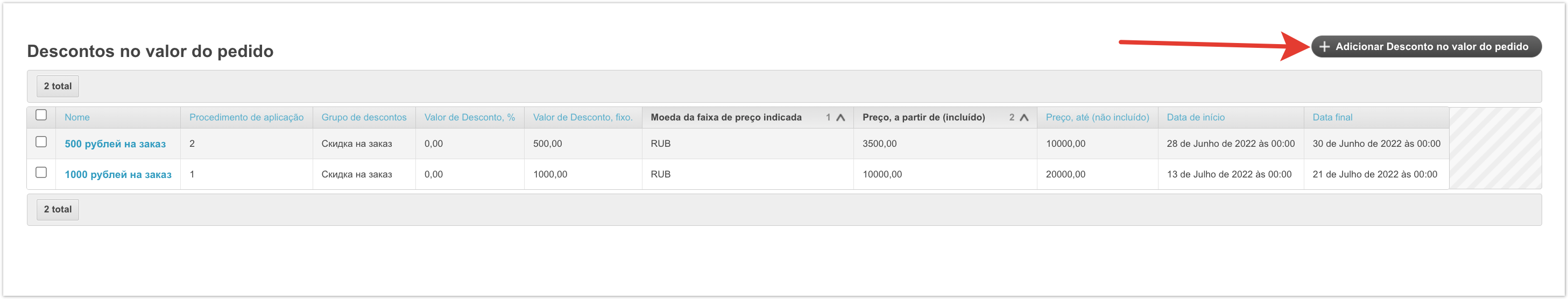Viewport: 1568px width, 299px height.
Task: Sort by Data de início column
Action: pyautogui.click(x=1196, y=117)
